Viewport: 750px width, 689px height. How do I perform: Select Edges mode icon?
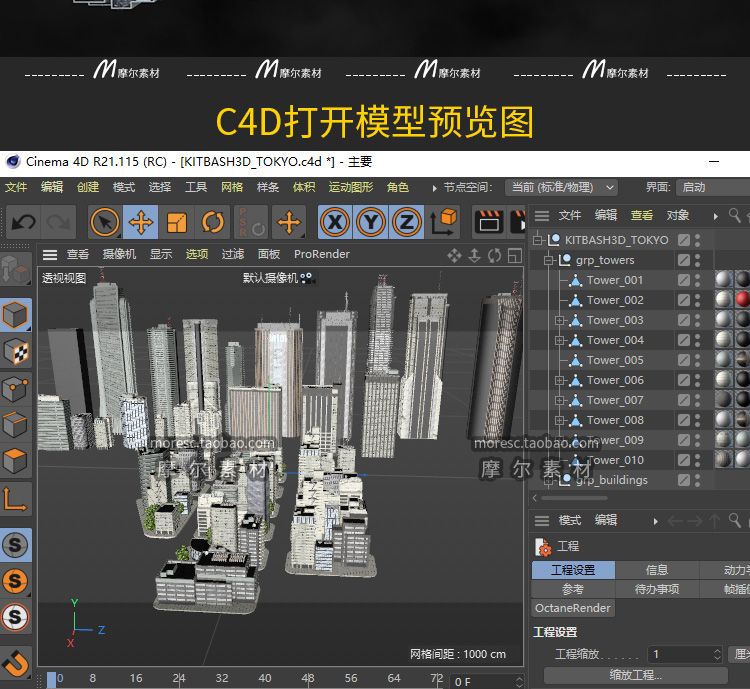coord(15,425)
